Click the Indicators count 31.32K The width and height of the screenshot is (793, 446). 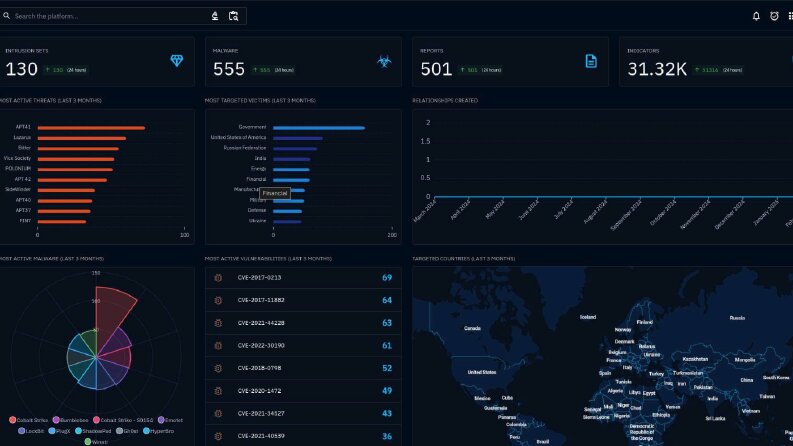click(x=657, y=69)
